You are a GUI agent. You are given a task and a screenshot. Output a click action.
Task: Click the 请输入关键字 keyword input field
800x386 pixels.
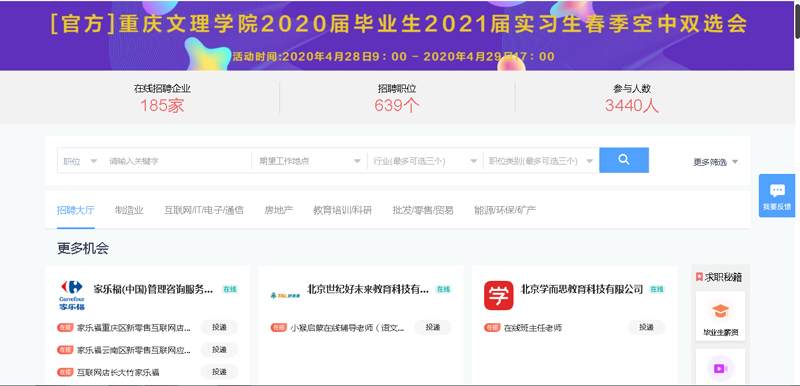[177, 161]
